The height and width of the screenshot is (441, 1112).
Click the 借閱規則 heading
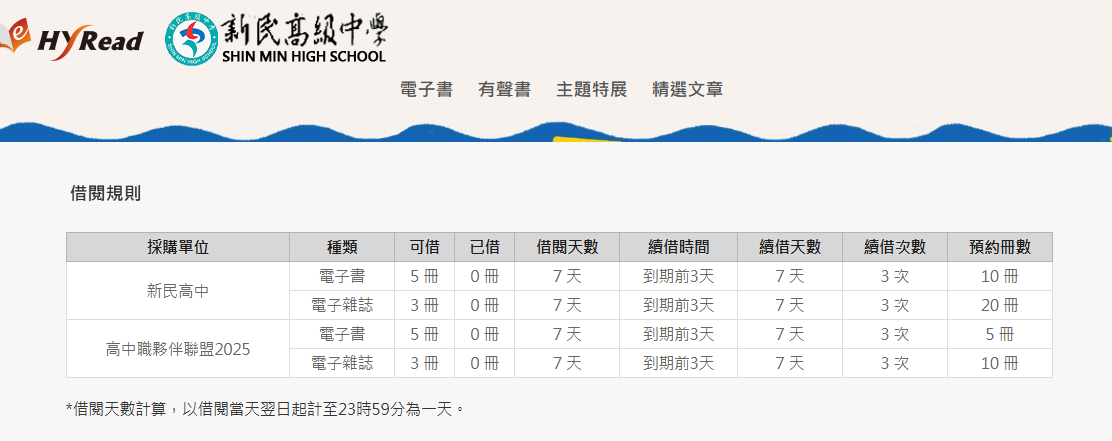(x=105, y=193)
